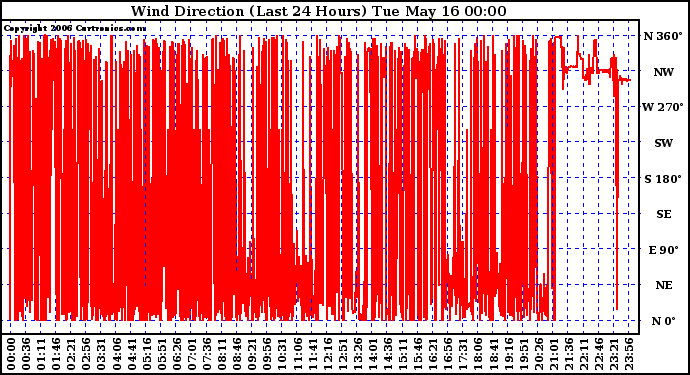Image resolution: width=690 pixels, height=375 pixels.
Task: Select the 14:01 time label
Action: pyautogui.click(x=373, y=354)
